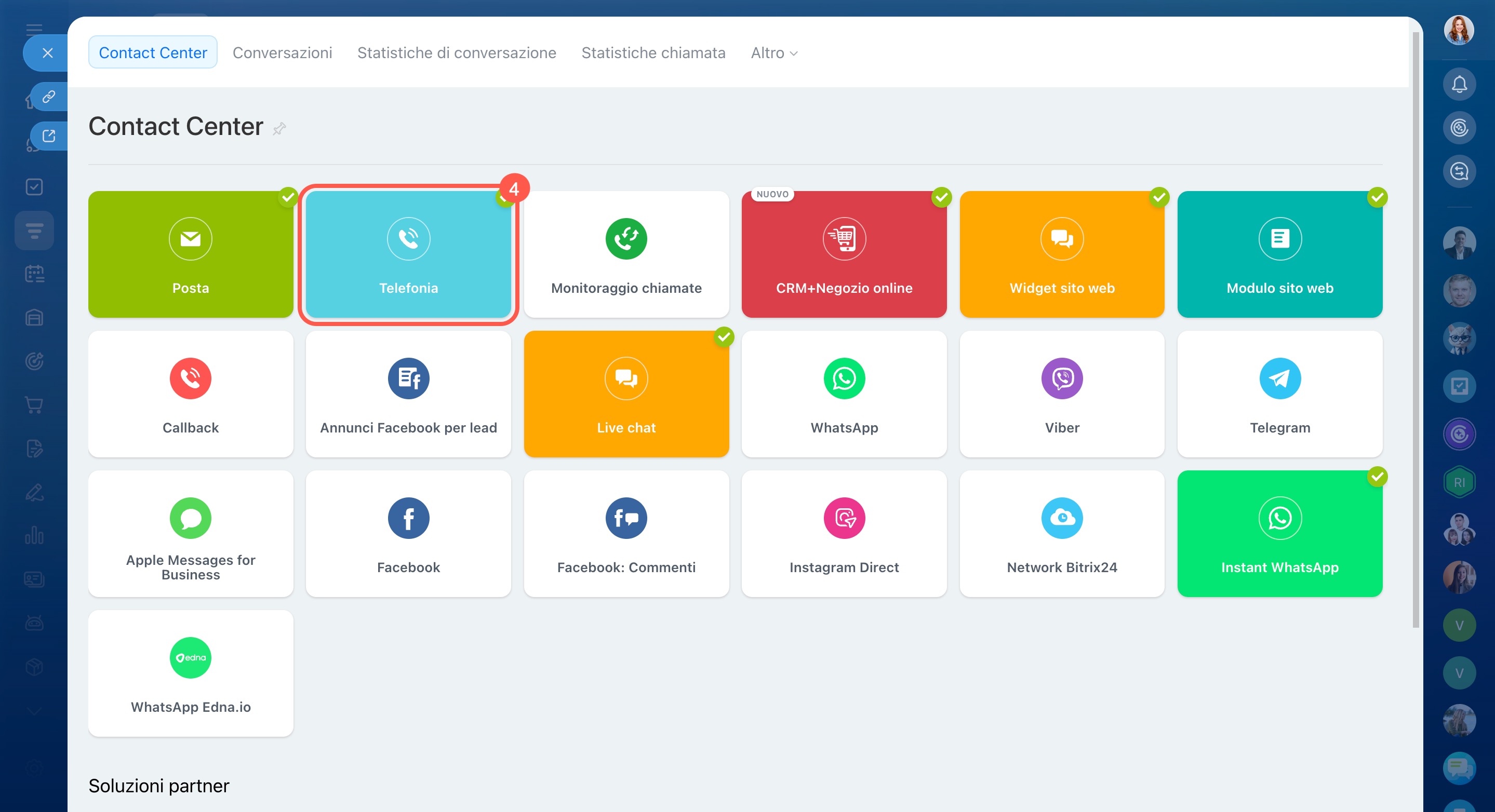Copy the page link button

pos(49,96)
